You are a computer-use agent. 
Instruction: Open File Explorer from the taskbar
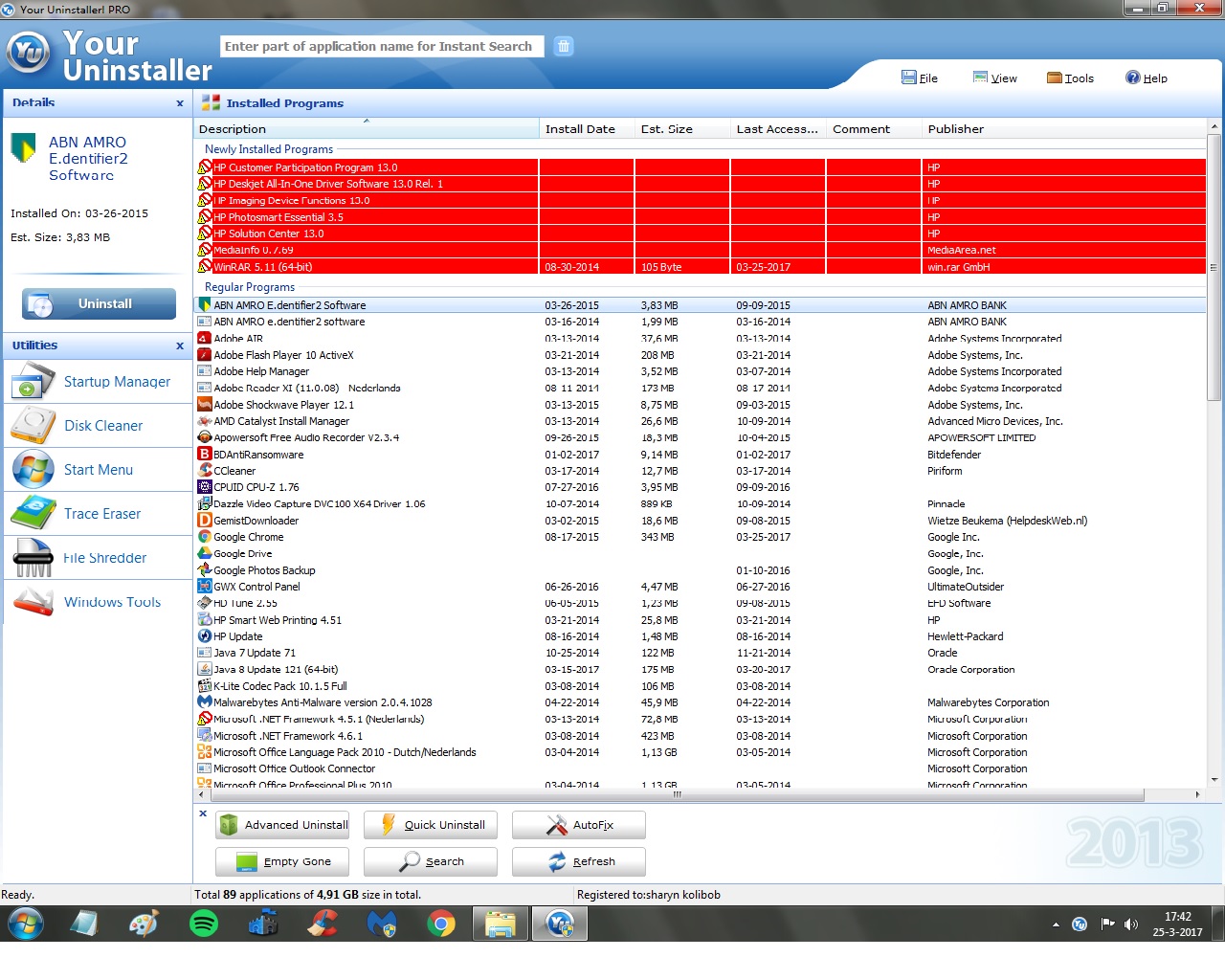pyautogui.click(x=501, y=924)
